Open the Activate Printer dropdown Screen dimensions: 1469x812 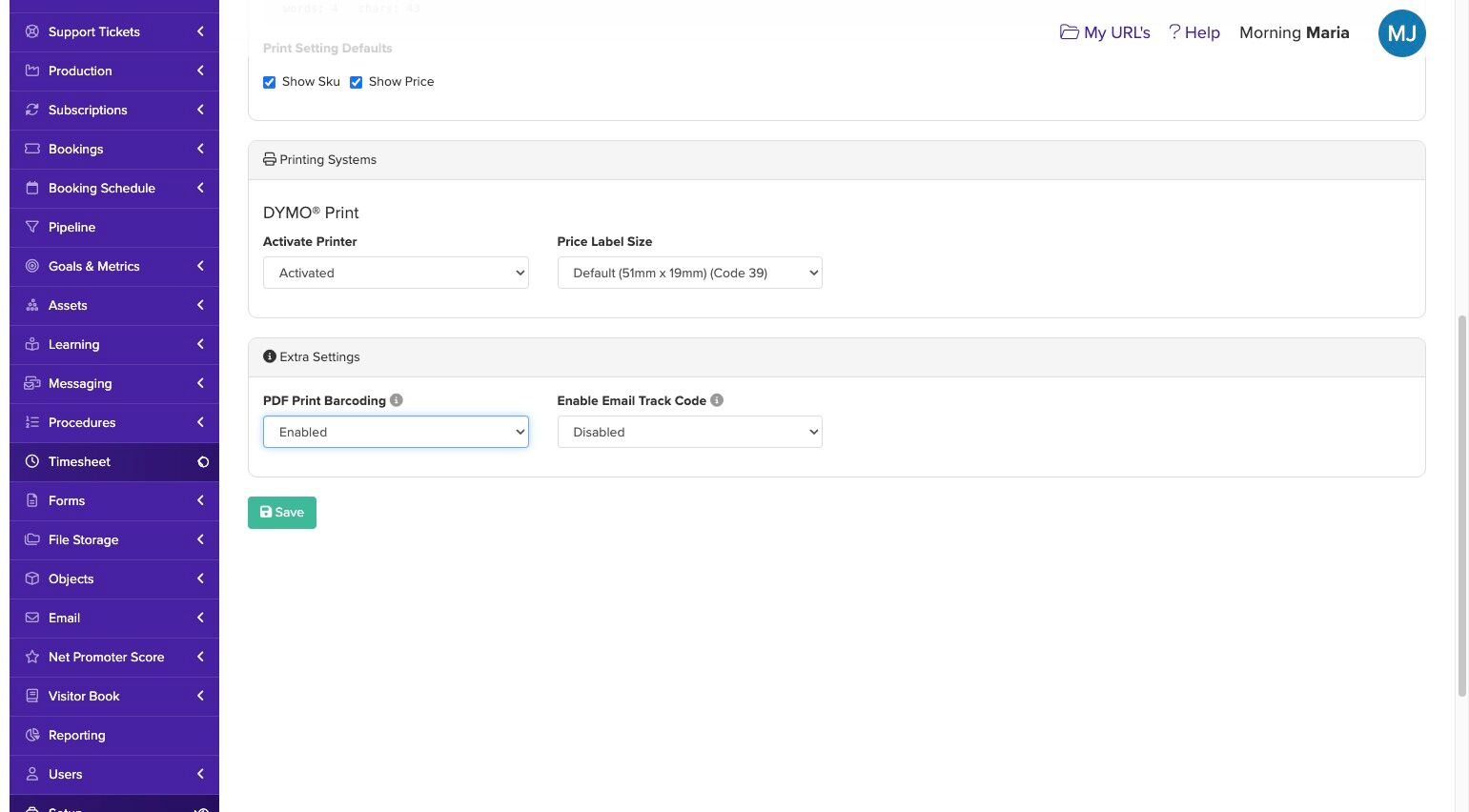pos(396,273)
